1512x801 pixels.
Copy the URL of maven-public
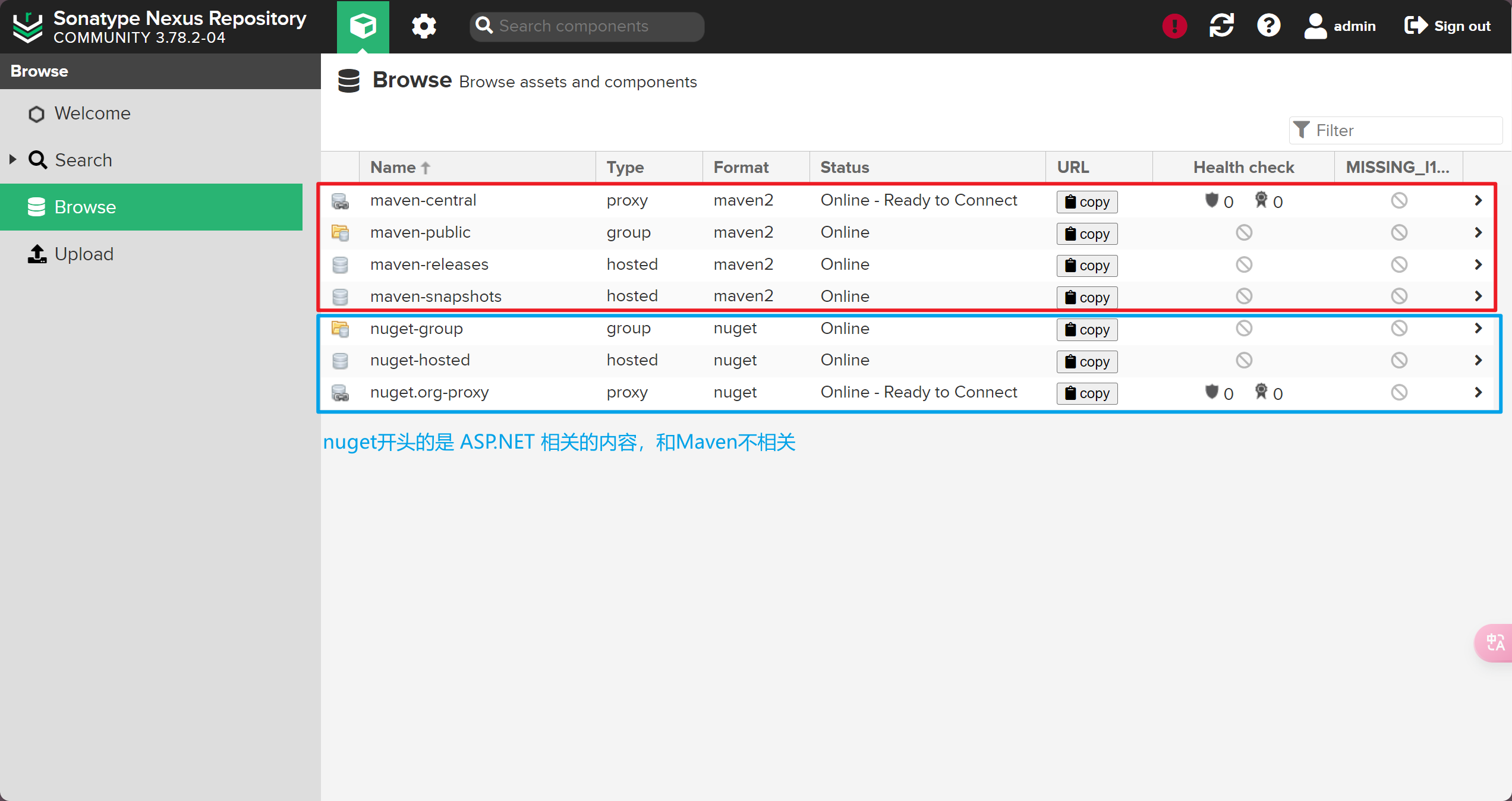1087,234
